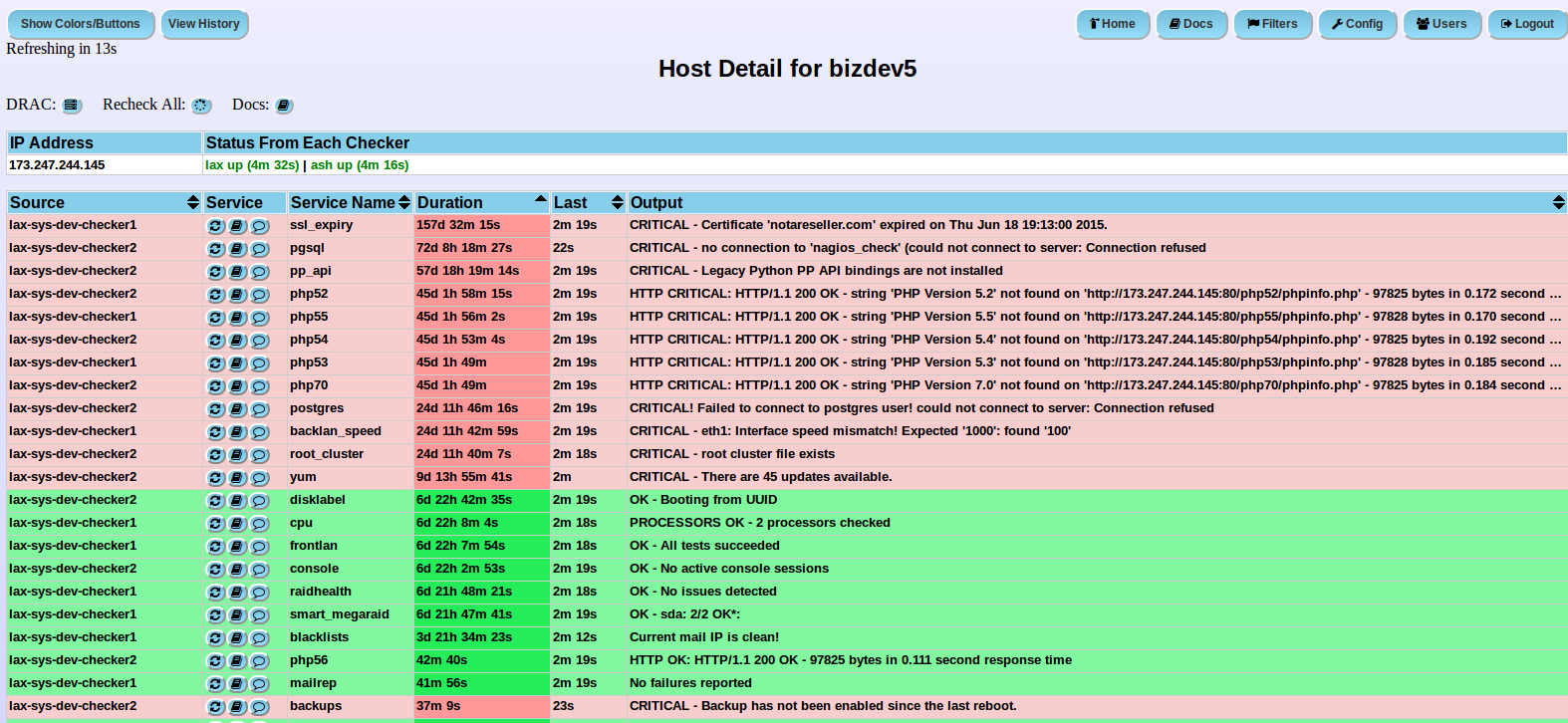This screenshot has width=1568, height=723.
Task: Sort table by Source column
Action: coord(193,203)
